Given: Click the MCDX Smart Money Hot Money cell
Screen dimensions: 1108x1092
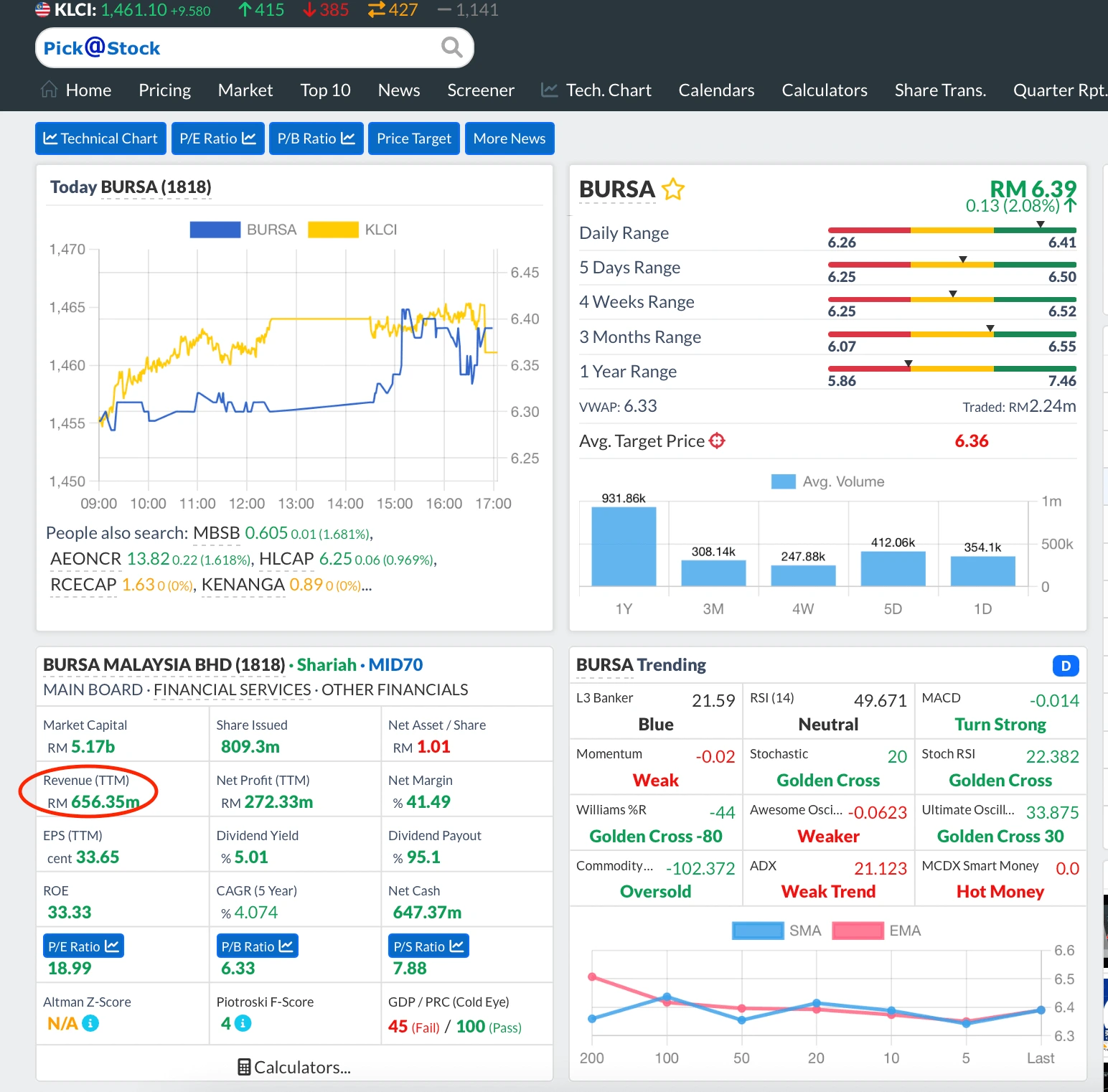Looking at the screenshot, I should tap(1000, 879).
